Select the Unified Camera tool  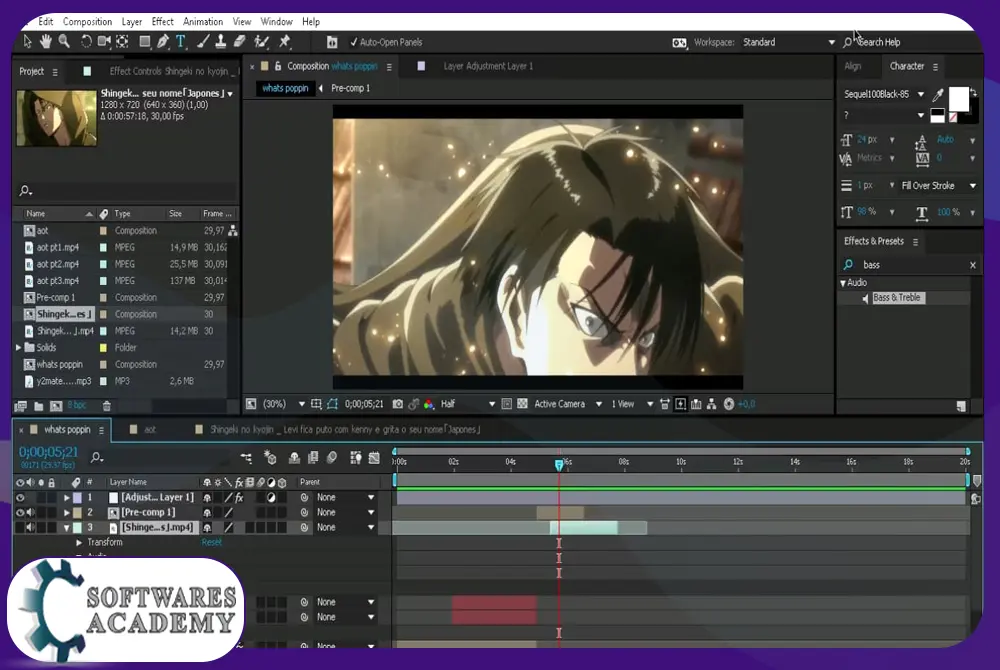104,42
